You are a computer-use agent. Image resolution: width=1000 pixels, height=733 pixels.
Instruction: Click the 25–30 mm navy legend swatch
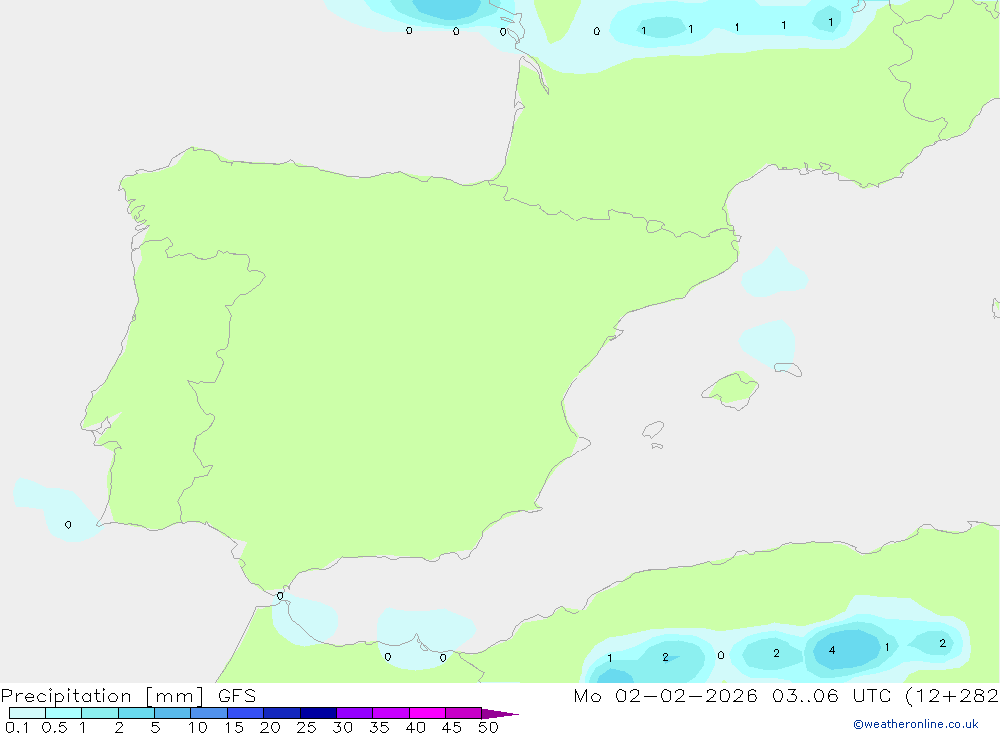(x=318, y=713)
